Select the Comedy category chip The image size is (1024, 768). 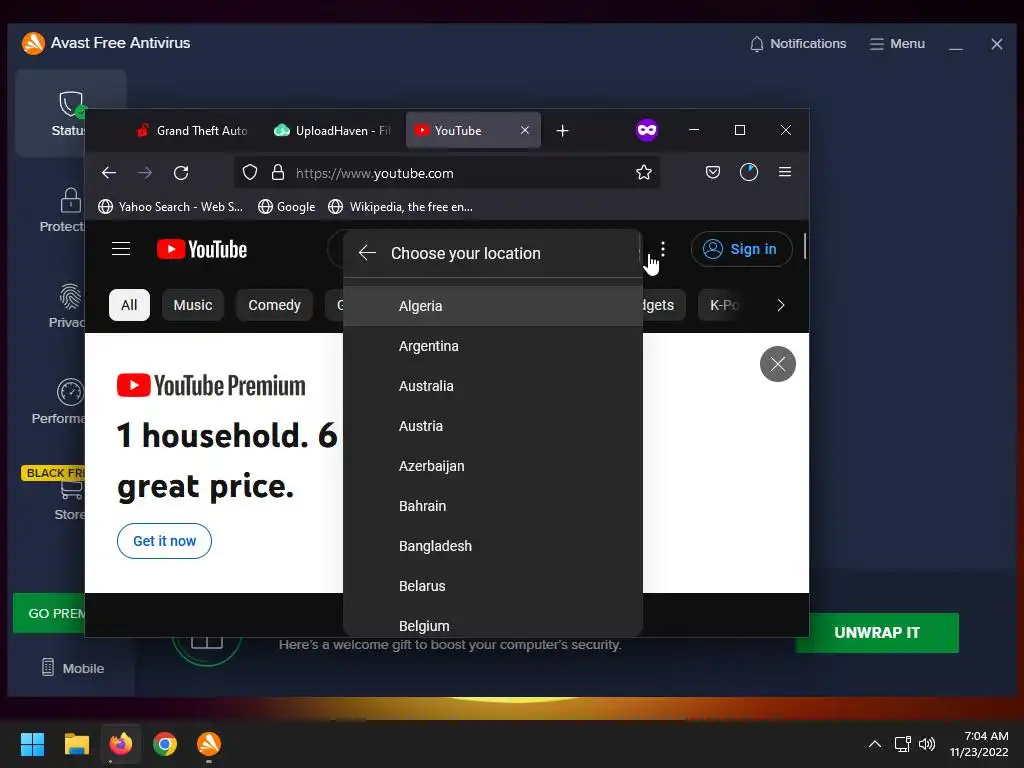pyautogui.click(x=274, y=305)
